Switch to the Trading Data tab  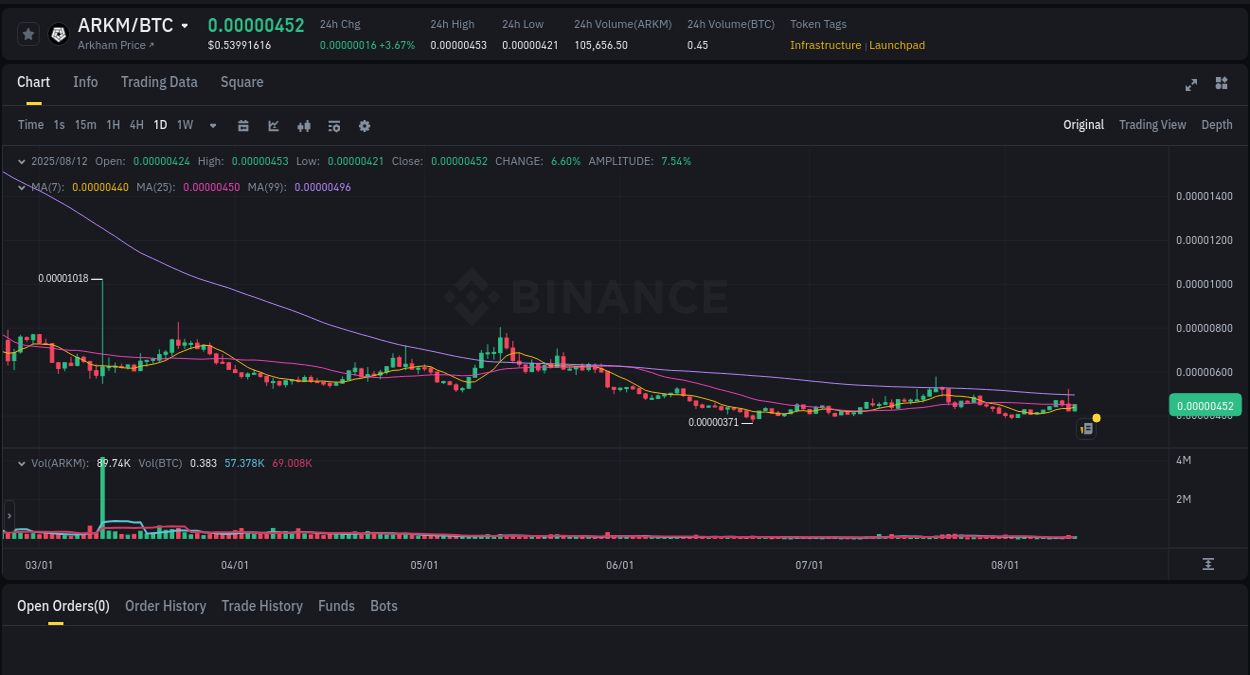click(159, 82)
